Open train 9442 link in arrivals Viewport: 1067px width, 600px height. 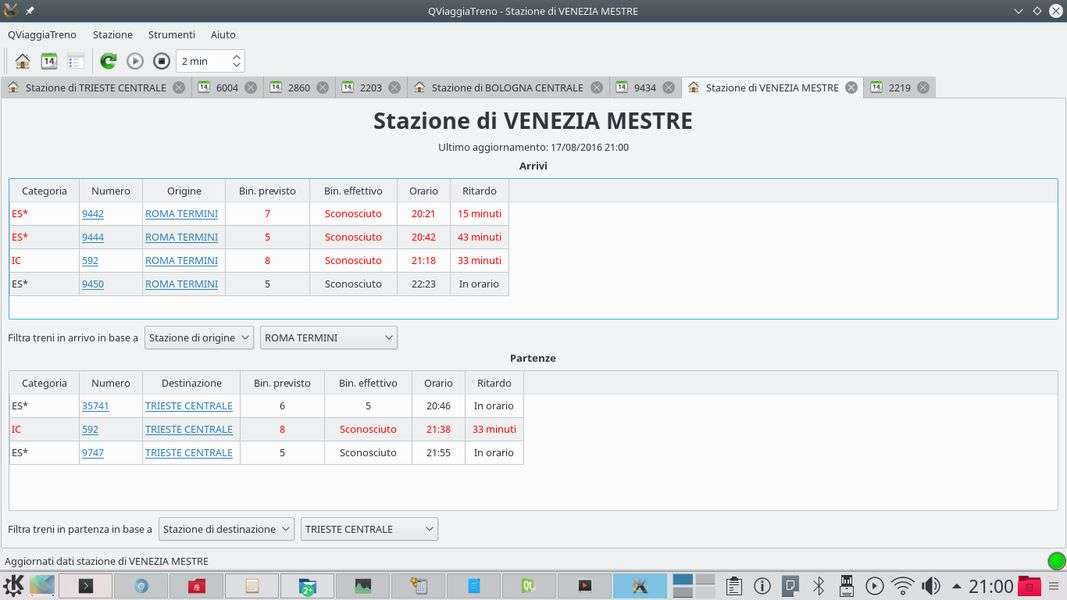(92, 214)
